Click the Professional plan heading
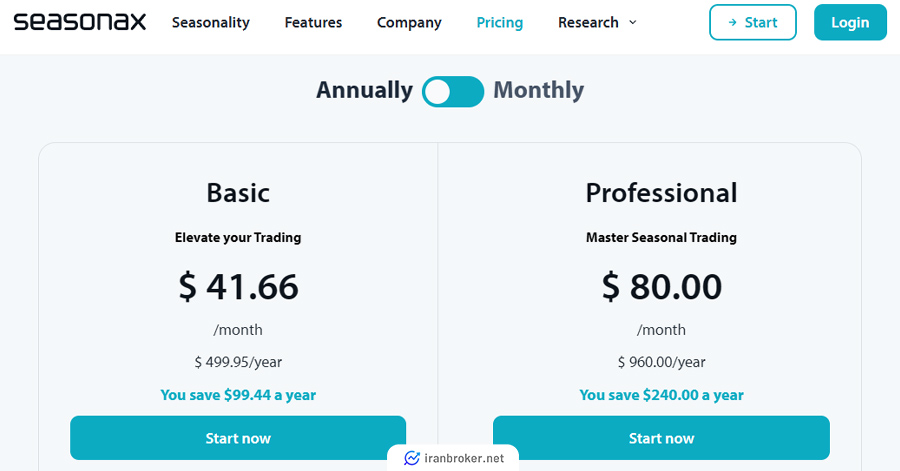 (661, 193)
